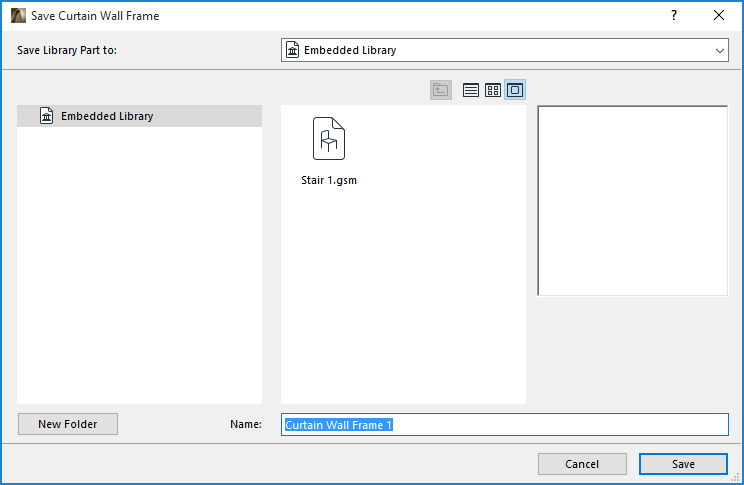Switch to small icons grid view
Viewport: 744px width, 485px height.
point(493,90)
